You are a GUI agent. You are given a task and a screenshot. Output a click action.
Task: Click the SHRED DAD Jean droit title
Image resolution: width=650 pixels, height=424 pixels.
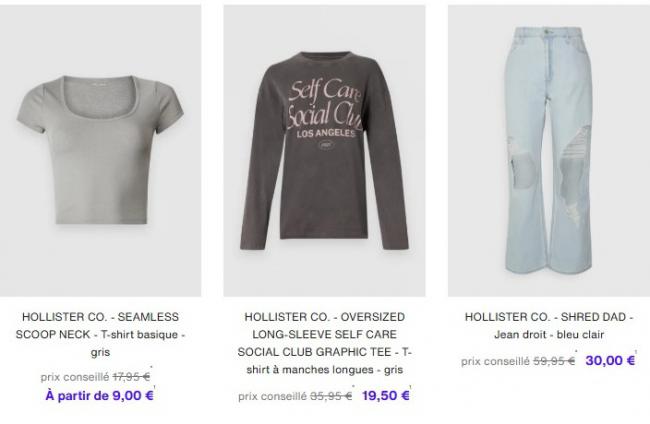[549, 326]
